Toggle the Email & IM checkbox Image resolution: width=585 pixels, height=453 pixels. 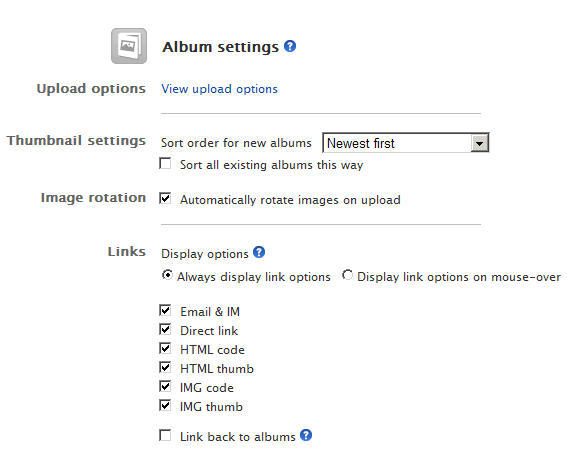[165, 310]
